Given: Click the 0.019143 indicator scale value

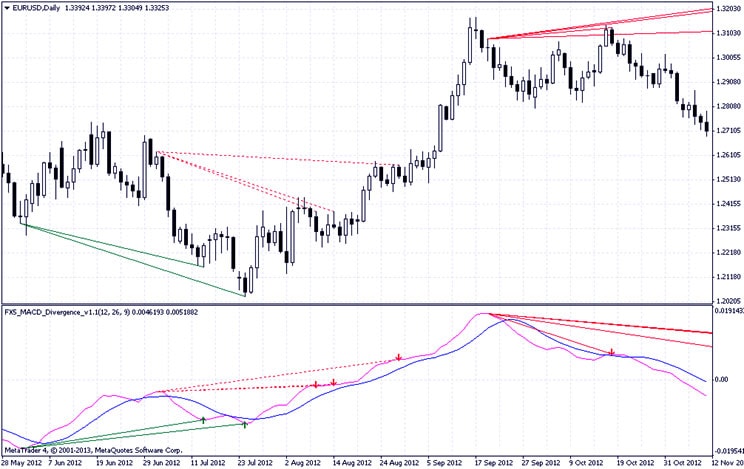Looking at the screenshot, I should click(x=727, y=311).
